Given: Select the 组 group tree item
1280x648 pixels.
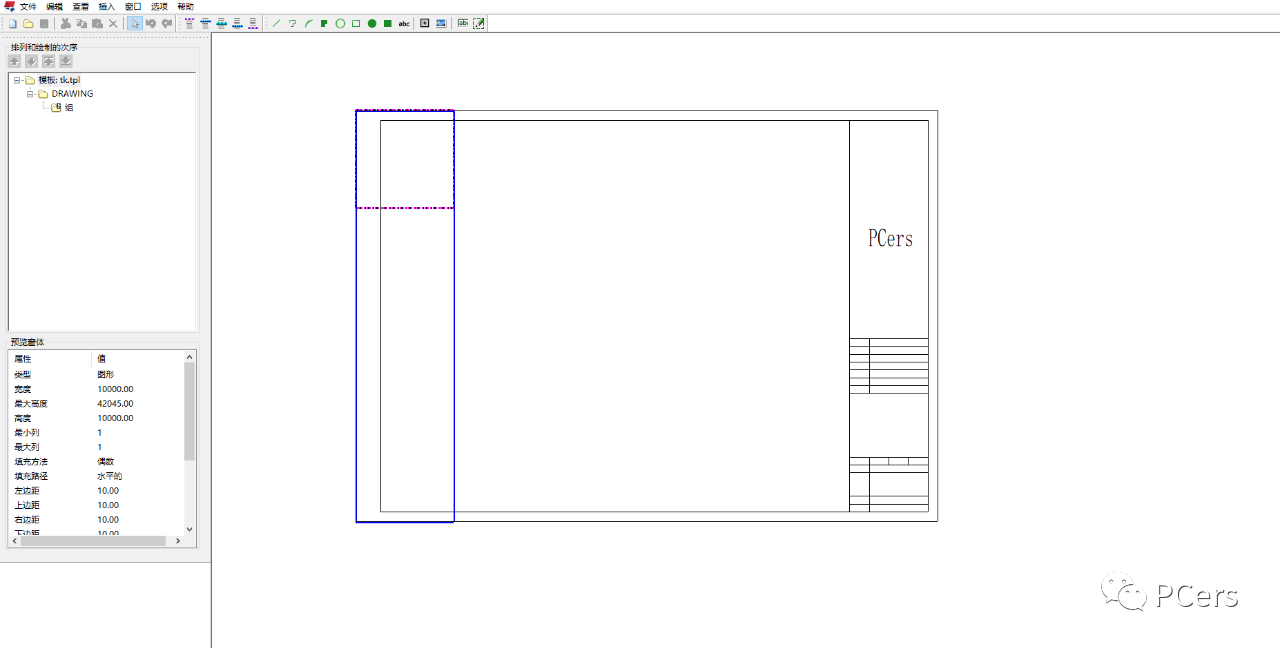Looking at the screenshot, I should click(x=68, y=107).
